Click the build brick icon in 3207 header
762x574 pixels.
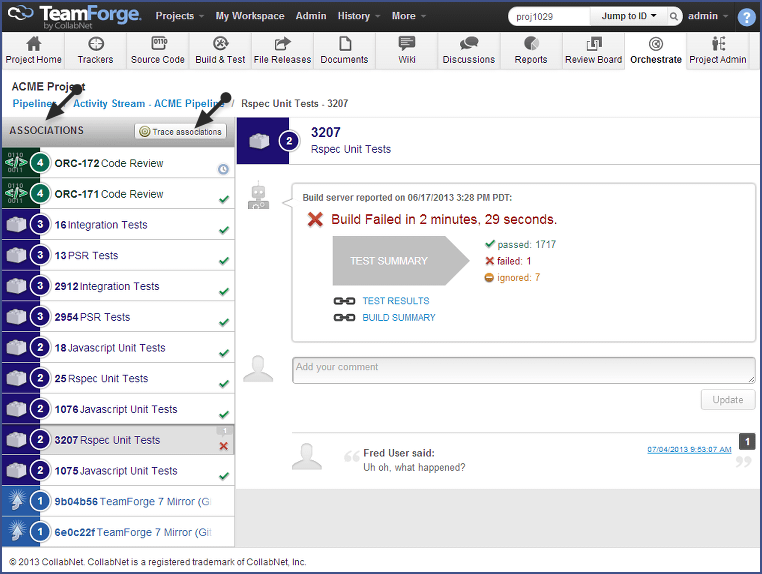tap(259, 141)
